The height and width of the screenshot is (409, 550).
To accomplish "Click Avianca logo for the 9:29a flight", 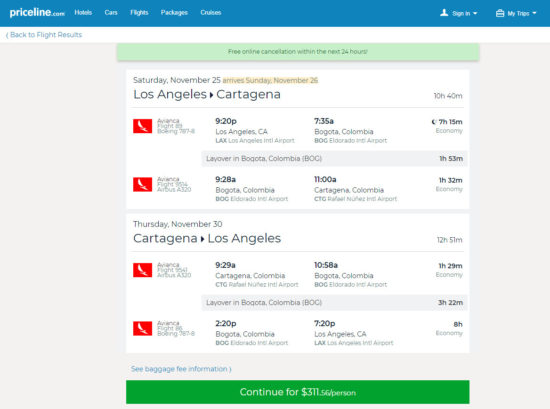I will (x=142, y=270).
